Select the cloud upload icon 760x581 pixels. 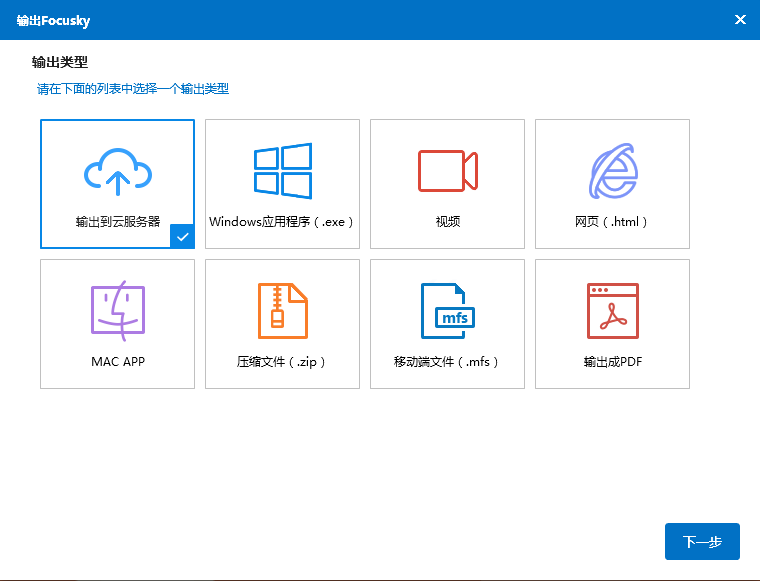(x=118, y=172)
